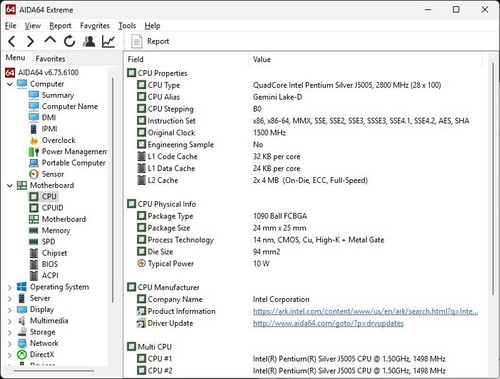This screenshot has height=379, width=500.
Task: Expand the Network node
Action: tap(10, 344)
